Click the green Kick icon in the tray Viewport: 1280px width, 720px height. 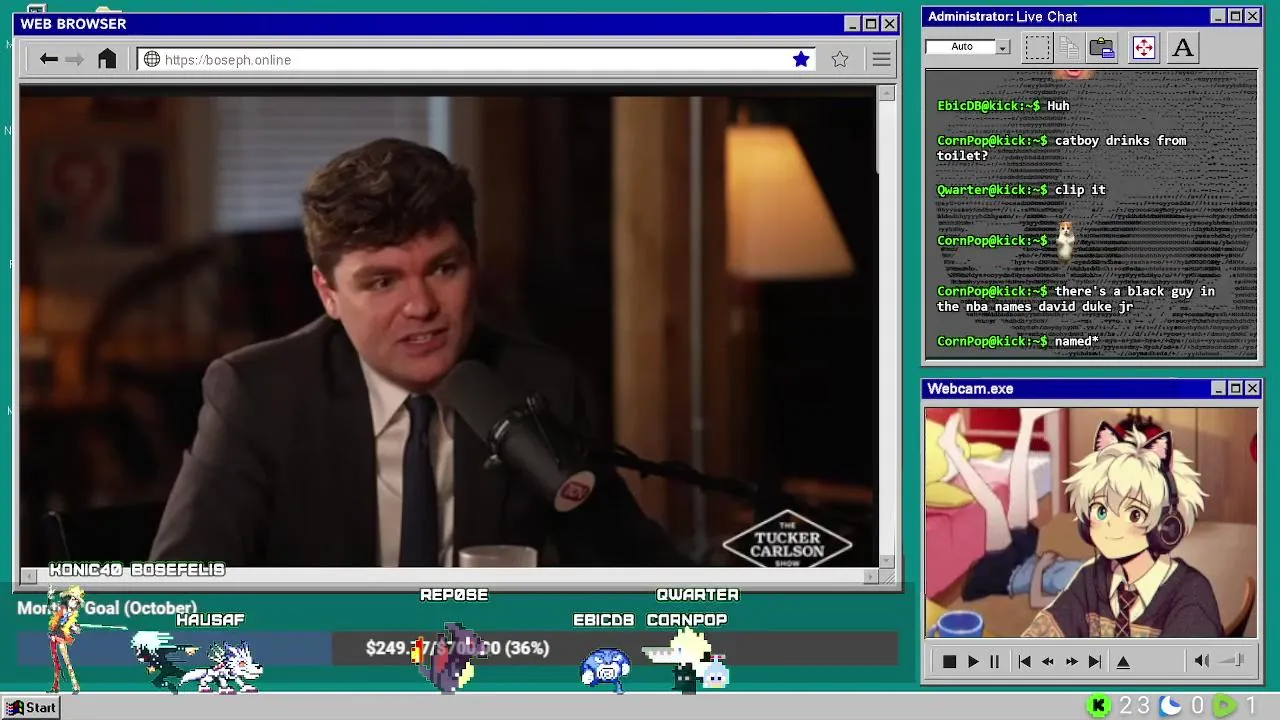1099,706
